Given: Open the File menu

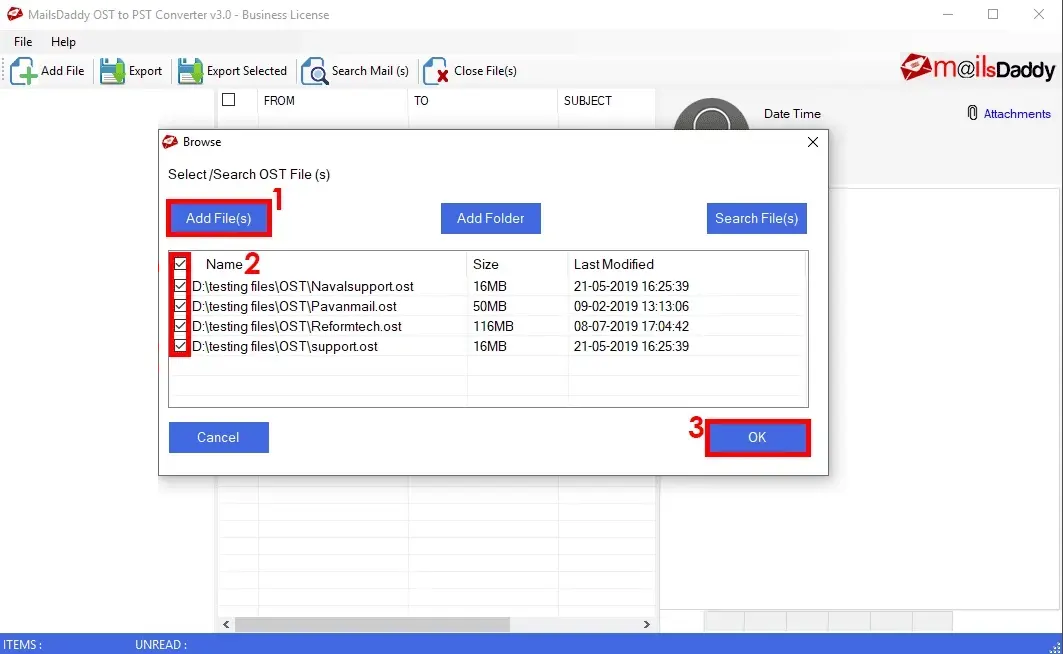Looking at the screenshot, I should [23, 41].
